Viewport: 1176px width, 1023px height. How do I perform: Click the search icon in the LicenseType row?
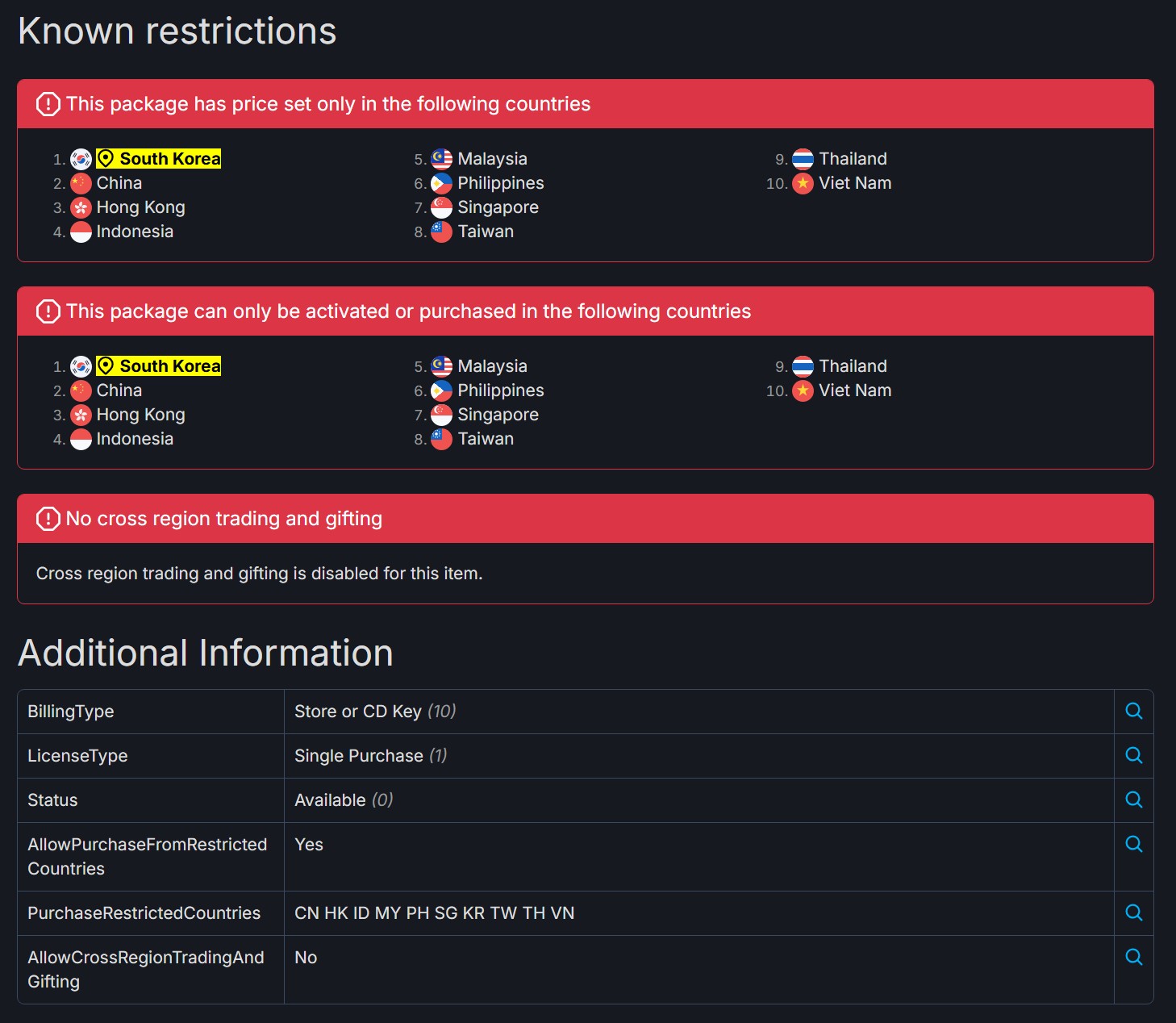pos(1133,755)
